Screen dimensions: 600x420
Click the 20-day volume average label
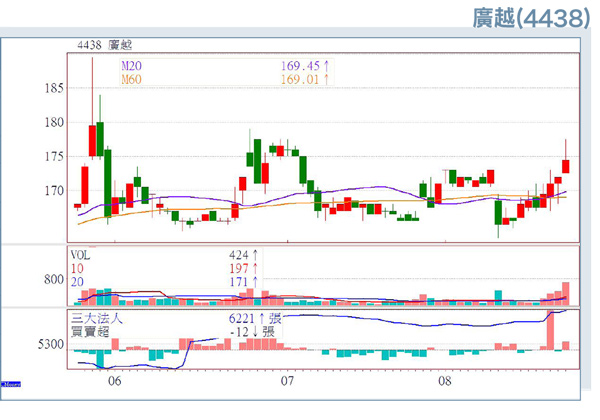76,282
